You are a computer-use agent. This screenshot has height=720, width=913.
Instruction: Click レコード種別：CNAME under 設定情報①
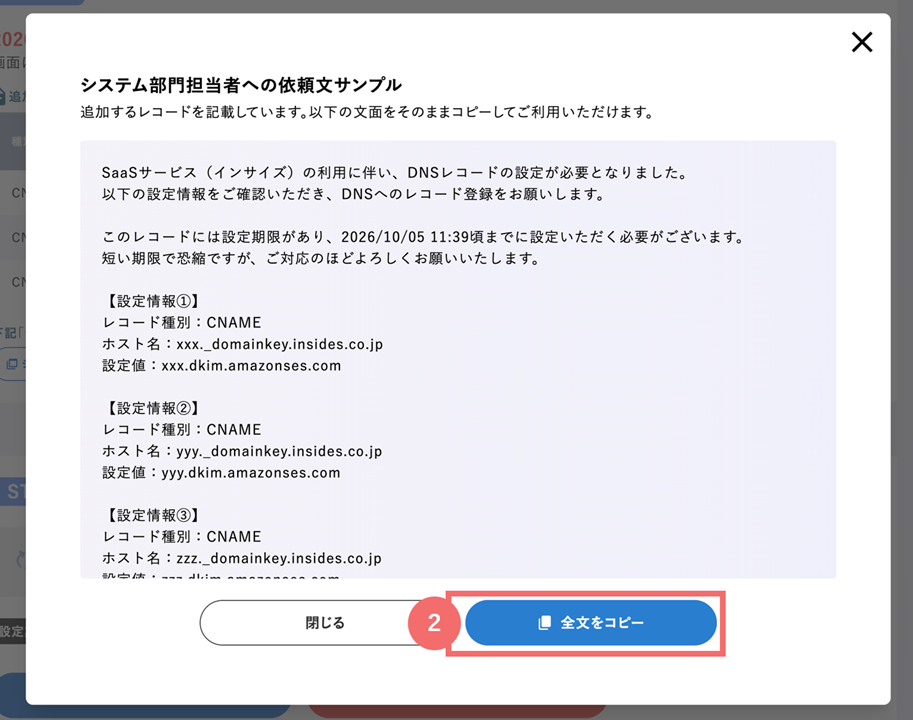point(182,322)
